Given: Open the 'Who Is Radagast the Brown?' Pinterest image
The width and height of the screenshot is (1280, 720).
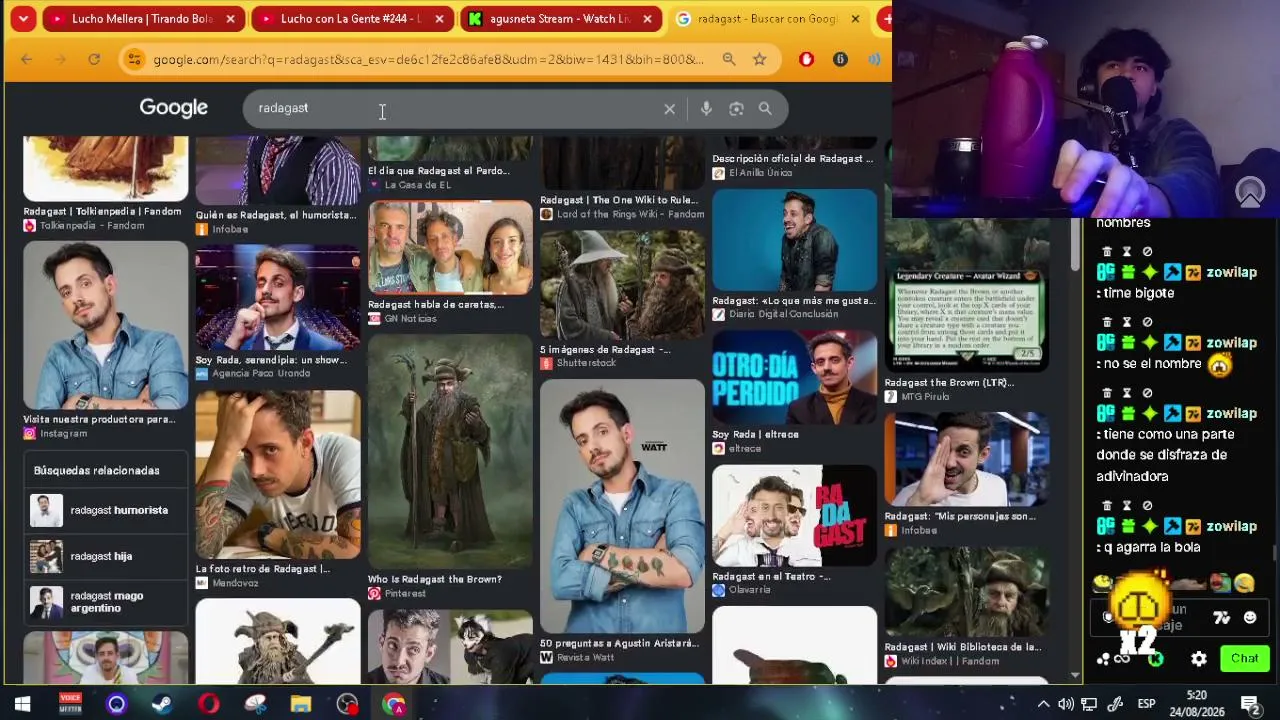Looking at the screenshot, I should coord(450,451).
